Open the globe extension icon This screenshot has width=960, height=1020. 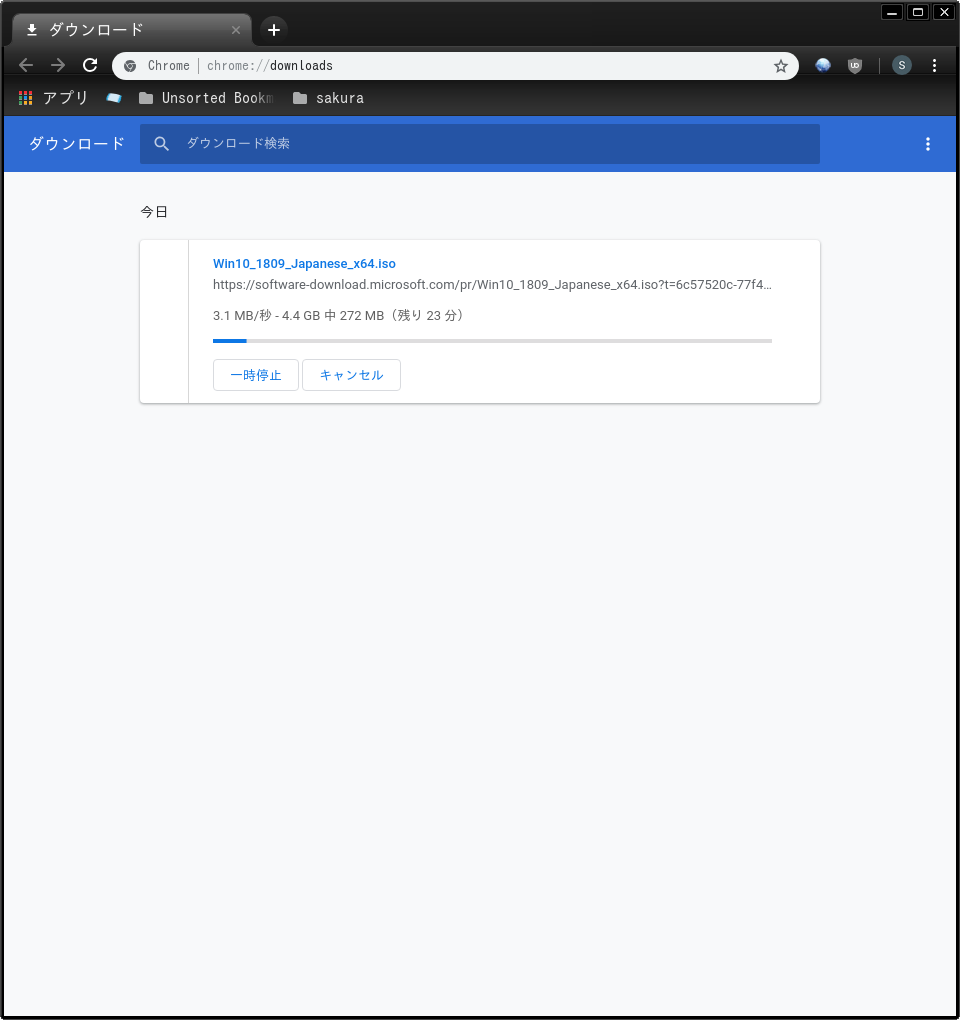823,65
